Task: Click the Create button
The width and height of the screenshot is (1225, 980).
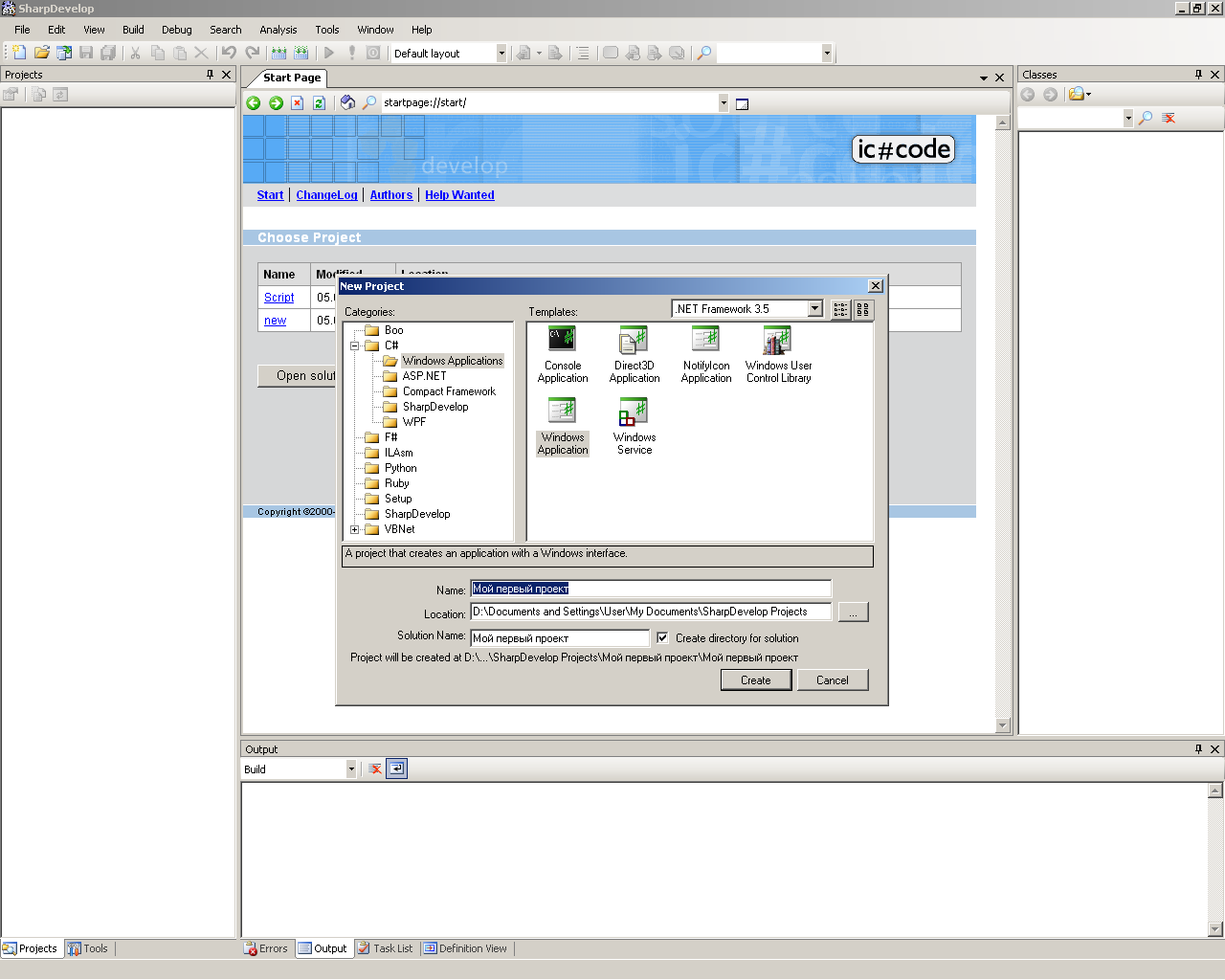Action: [x=756, y=679]
